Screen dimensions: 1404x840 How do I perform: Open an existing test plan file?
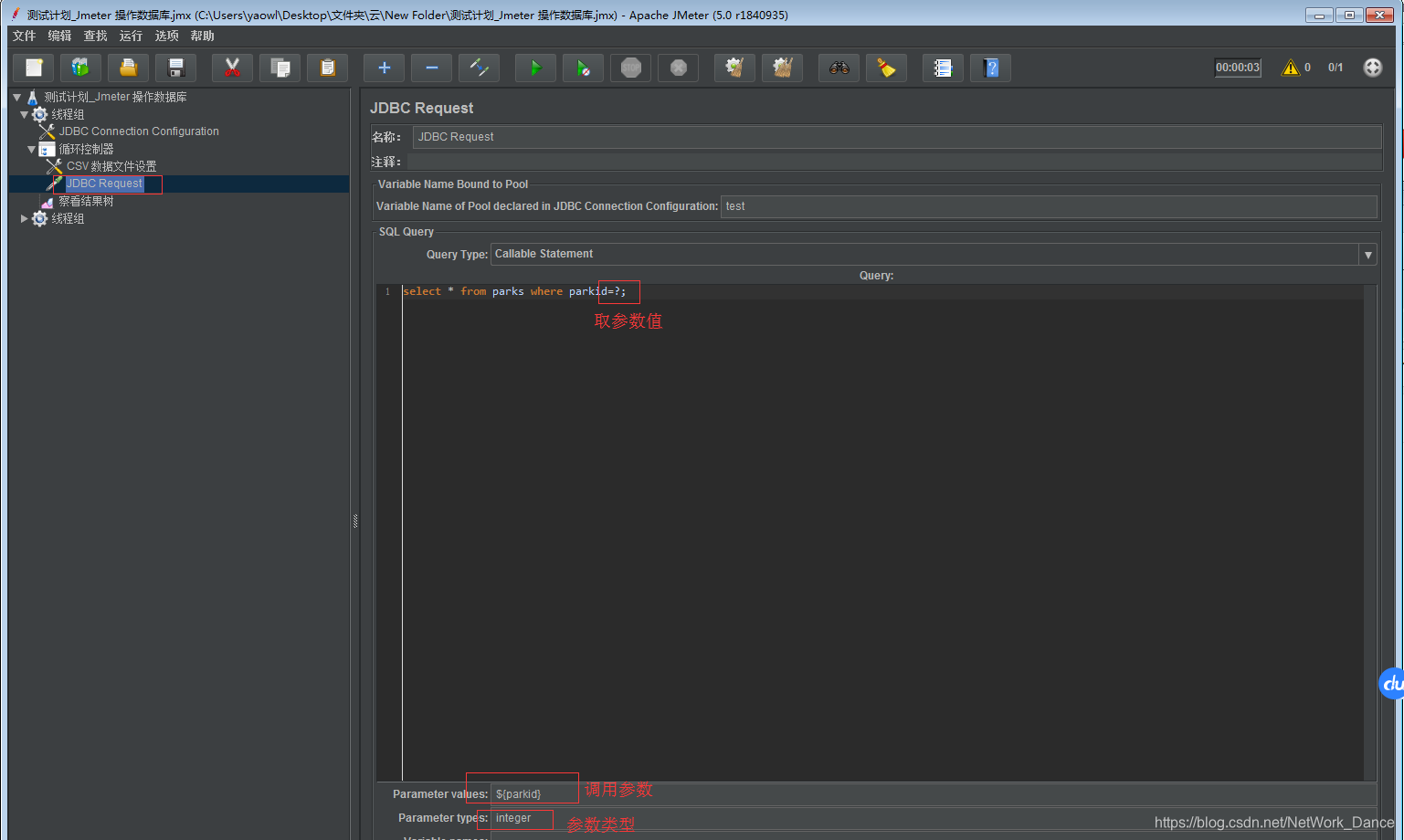pos(129,68)
